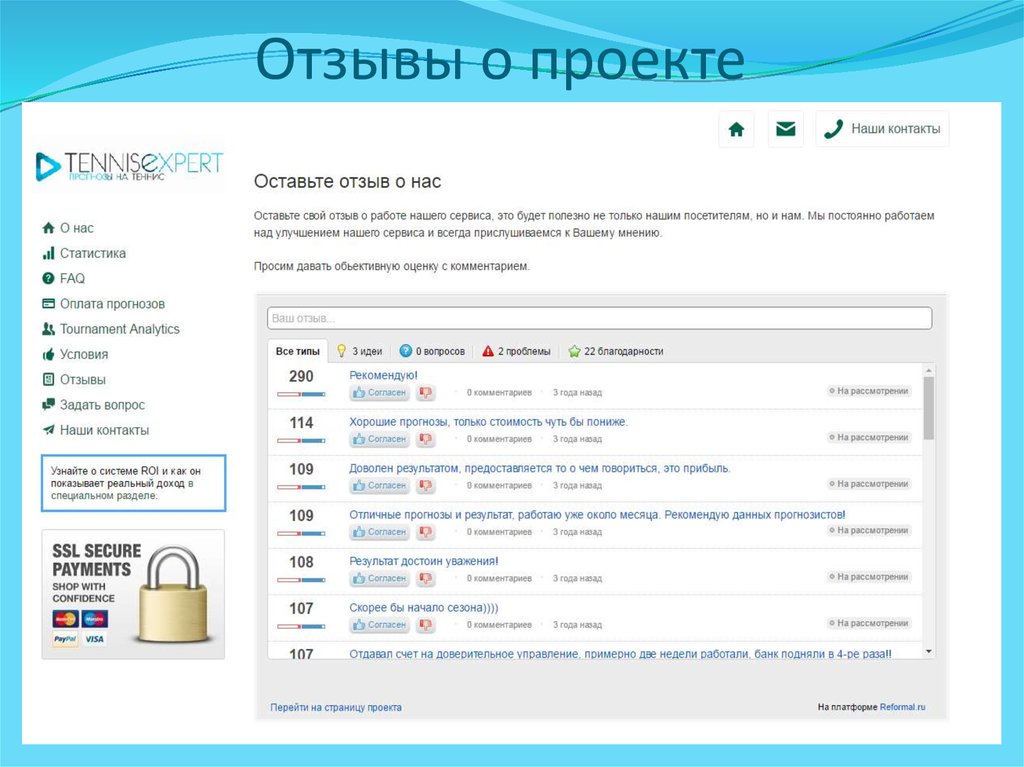The height and width of the screenshot is (767, 1024).
Task: Click the thumbs-up icon next to Условия
Action: (48, 353)
